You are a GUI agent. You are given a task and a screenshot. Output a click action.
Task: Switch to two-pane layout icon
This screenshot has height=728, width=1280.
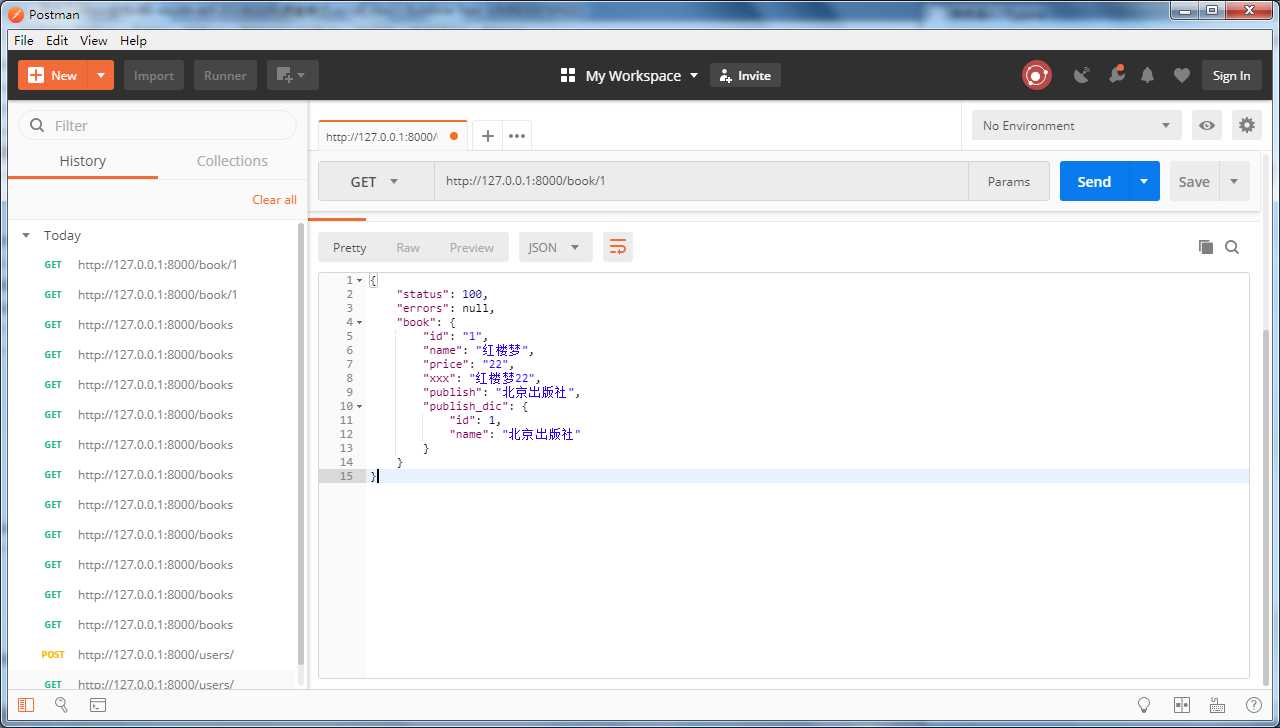(1181, 705)
